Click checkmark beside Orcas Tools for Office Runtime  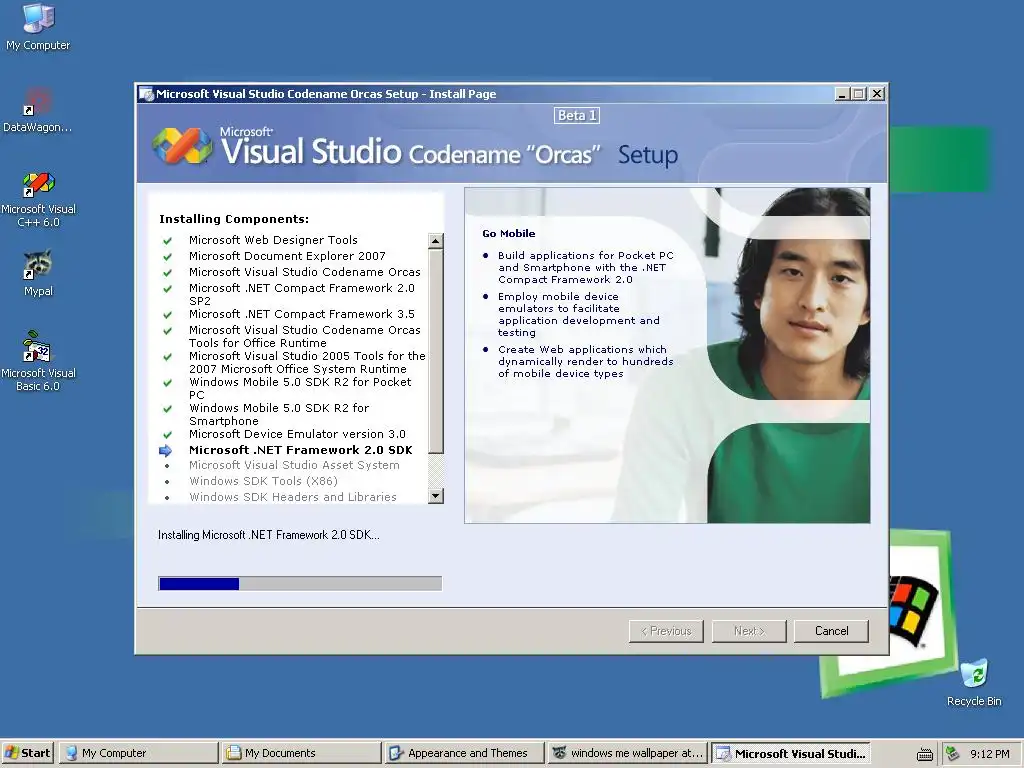(168, 331)
